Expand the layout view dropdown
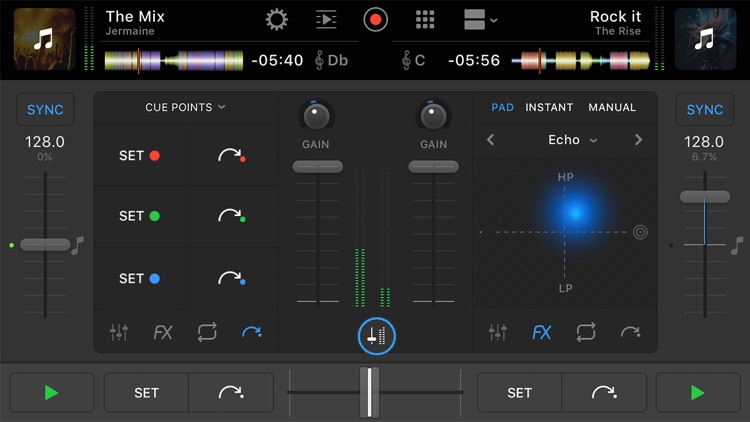 tap(481, 19)
